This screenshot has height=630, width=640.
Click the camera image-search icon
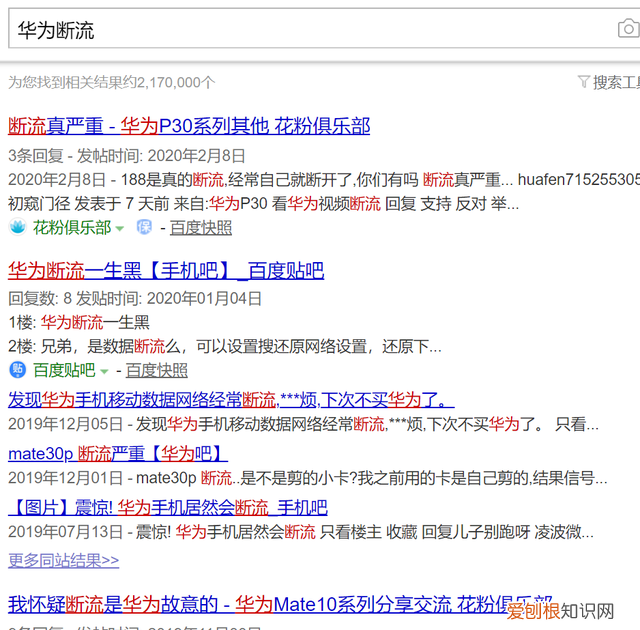(x=629, y=29)
